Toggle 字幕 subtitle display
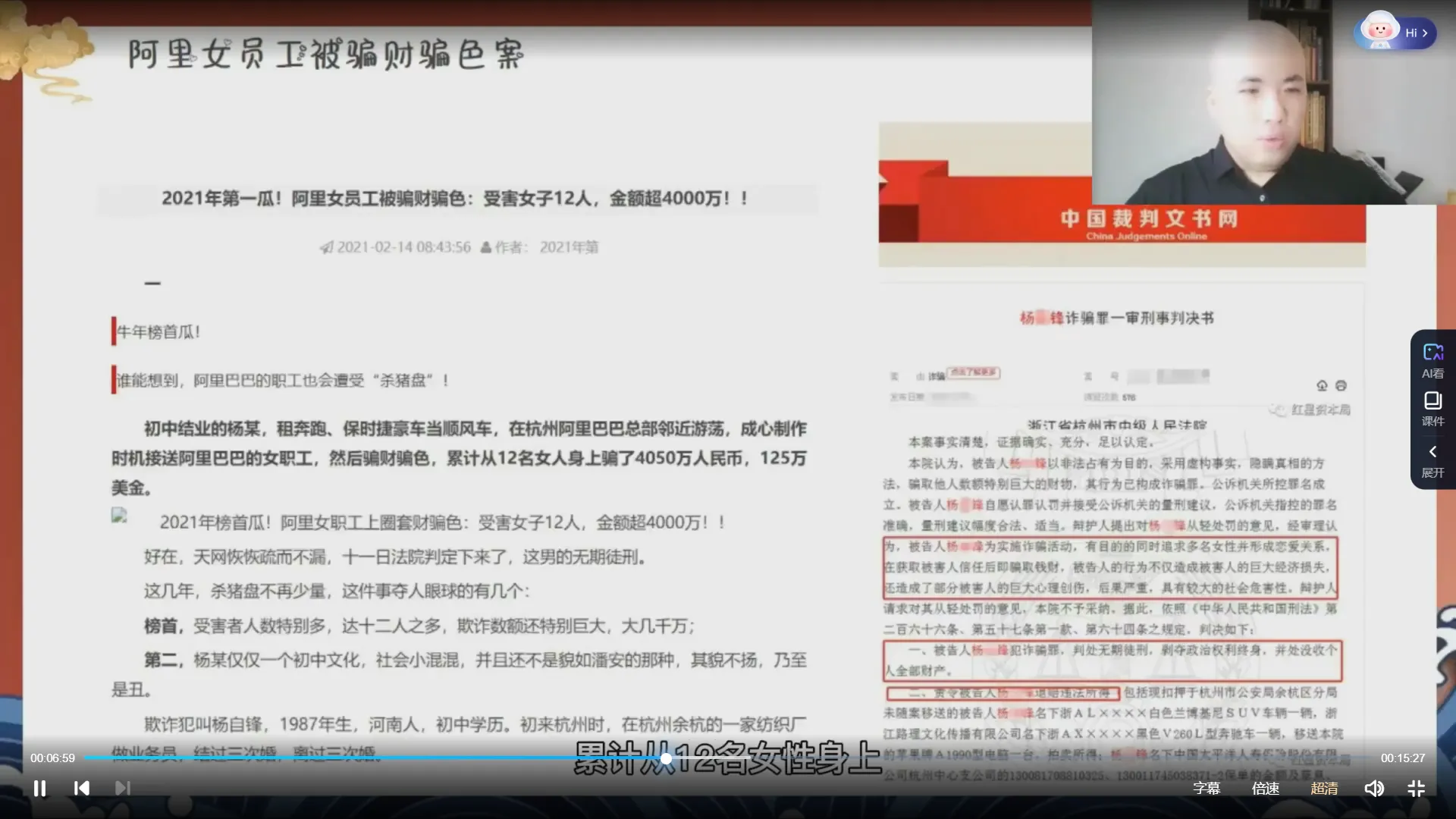1456x819 pixels. pos(1207,789)
